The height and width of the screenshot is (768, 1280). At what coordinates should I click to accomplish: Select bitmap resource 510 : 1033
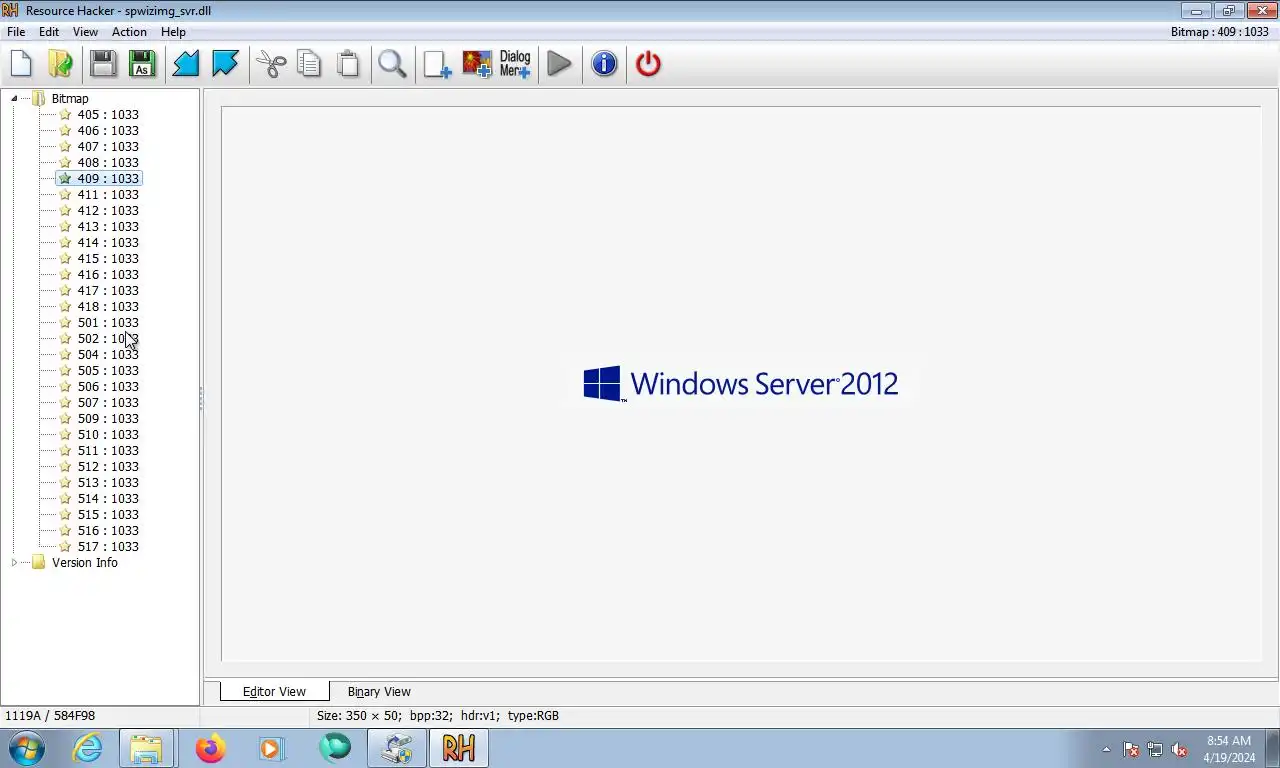pos(108,434)
